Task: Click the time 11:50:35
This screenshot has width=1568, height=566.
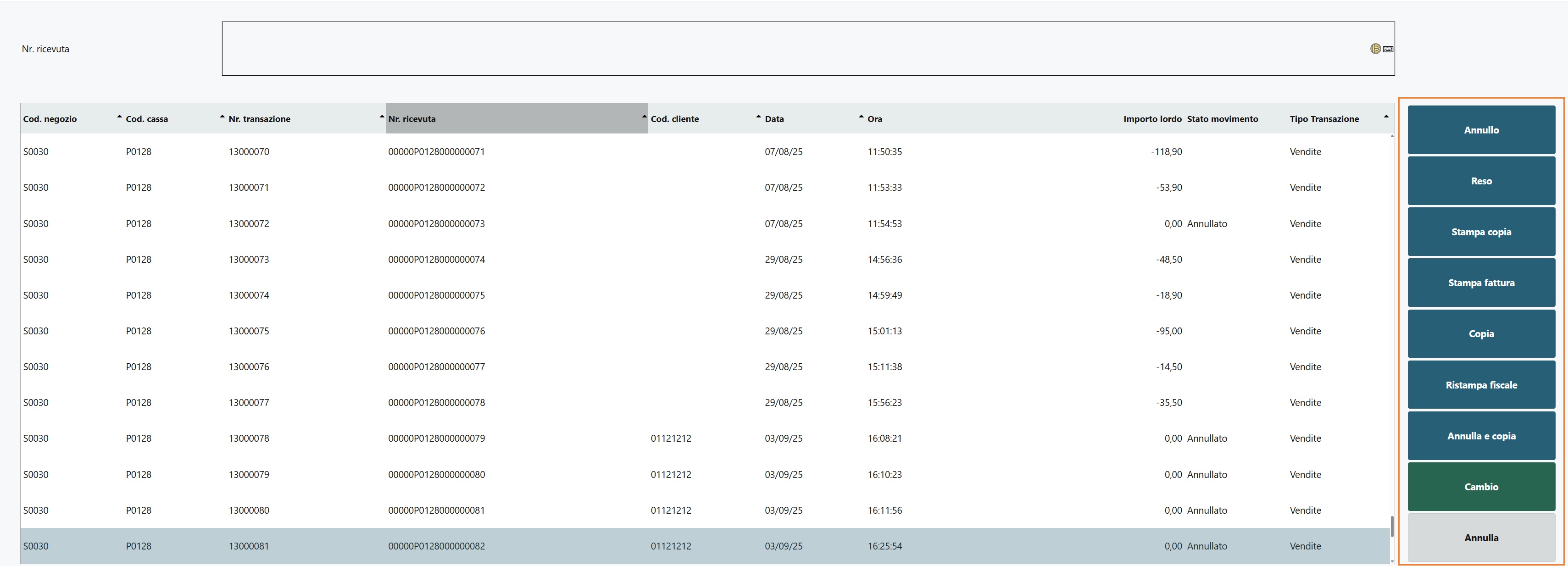Action: [x=884, y=151]
